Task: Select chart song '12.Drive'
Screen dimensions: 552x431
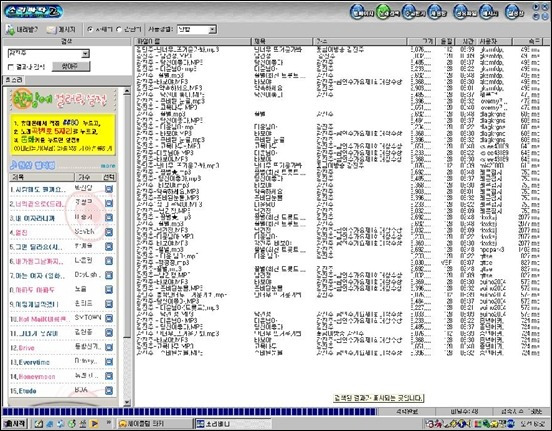Action: pos(22,348)
